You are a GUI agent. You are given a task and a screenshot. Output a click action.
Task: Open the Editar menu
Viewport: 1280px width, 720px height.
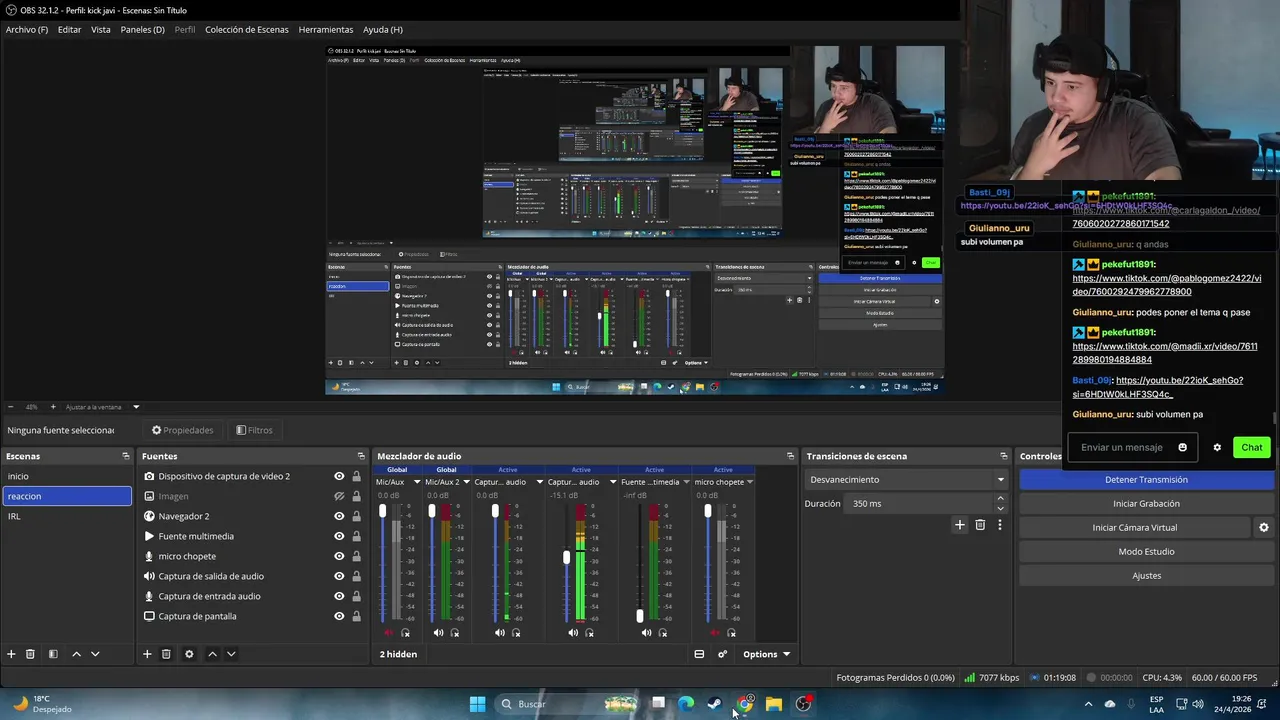pyautogui.click(x=69, y=30)
